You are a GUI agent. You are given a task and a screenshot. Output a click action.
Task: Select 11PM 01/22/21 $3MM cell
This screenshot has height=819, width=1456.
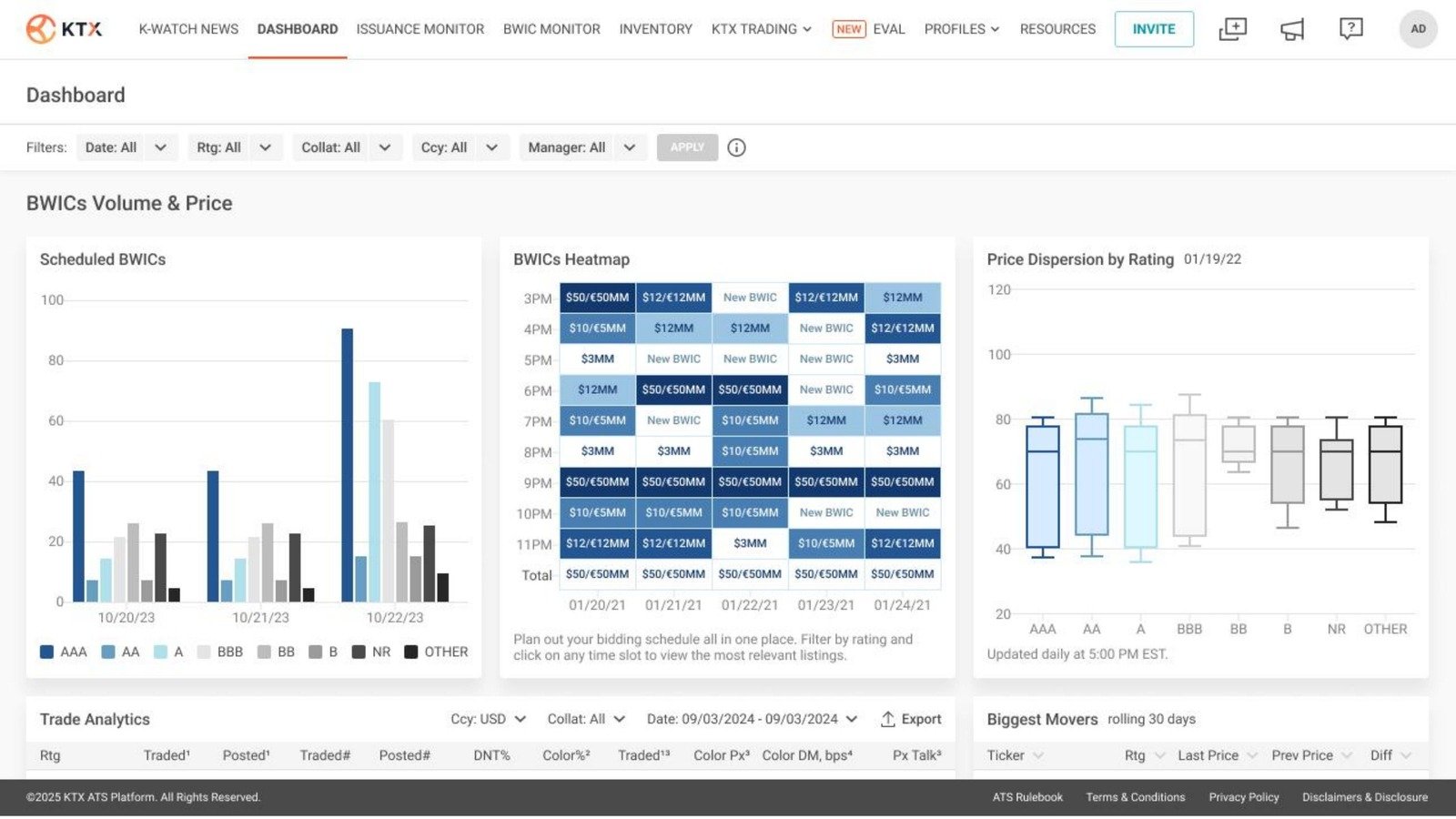750,543
